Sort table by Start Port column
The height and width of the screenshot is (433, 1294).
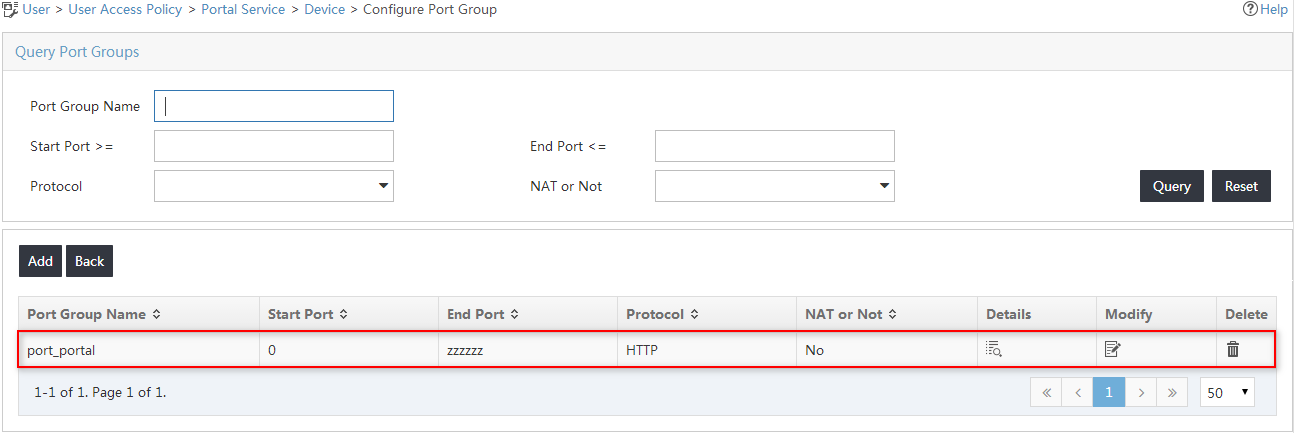tap(343, 314)
